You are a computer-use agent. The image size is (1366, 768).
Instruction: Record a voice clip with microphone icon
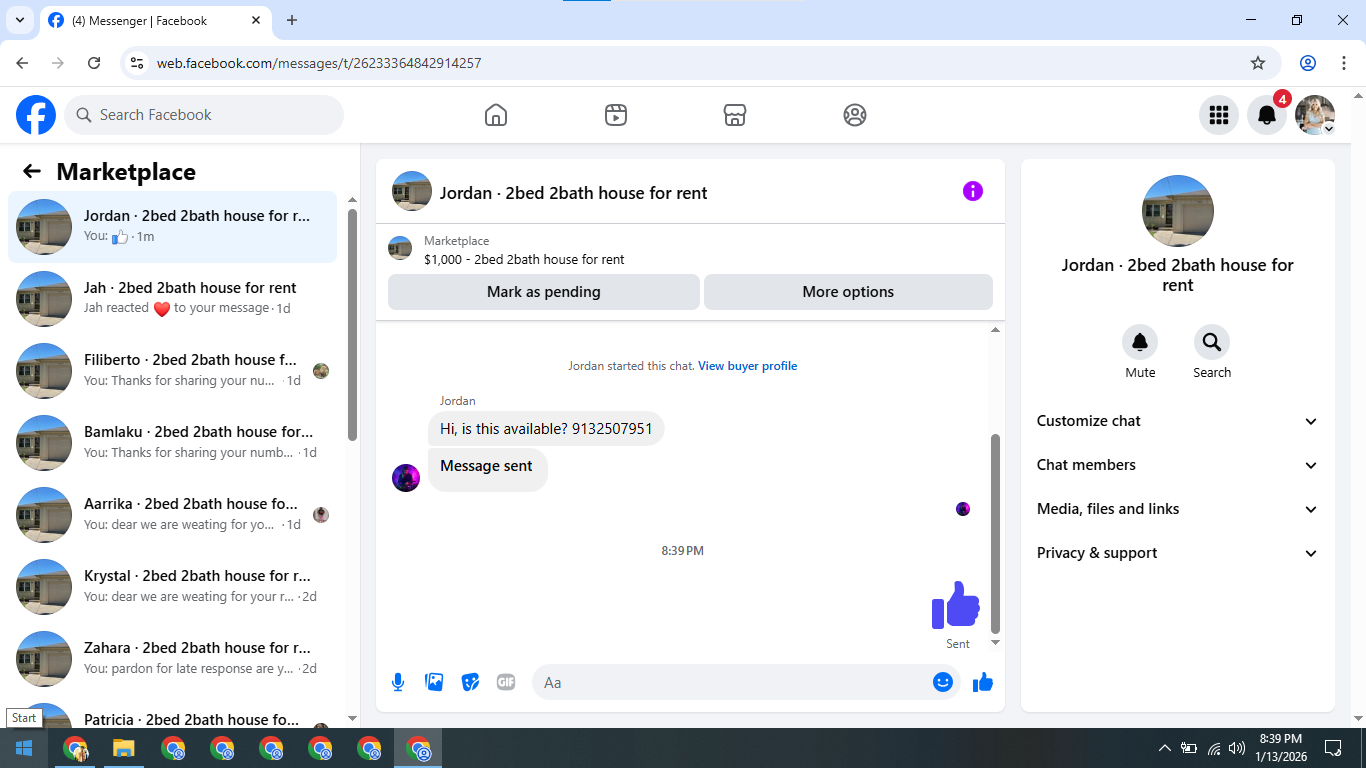pyautogui.click(x=398, y=682)
